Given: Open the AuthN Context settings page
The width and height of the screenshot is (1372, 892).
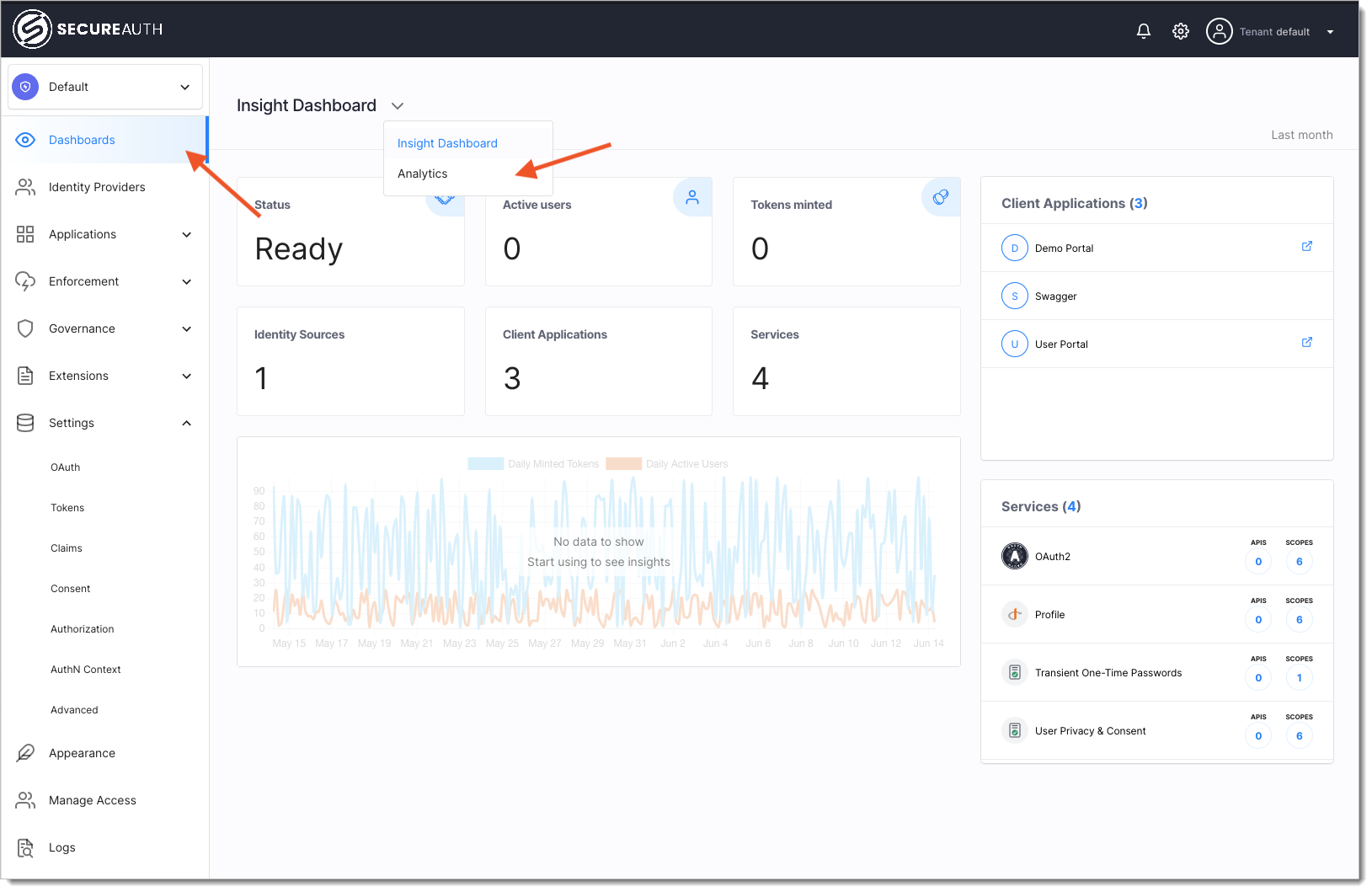Looking at the screenshot, I should [86, 670].
